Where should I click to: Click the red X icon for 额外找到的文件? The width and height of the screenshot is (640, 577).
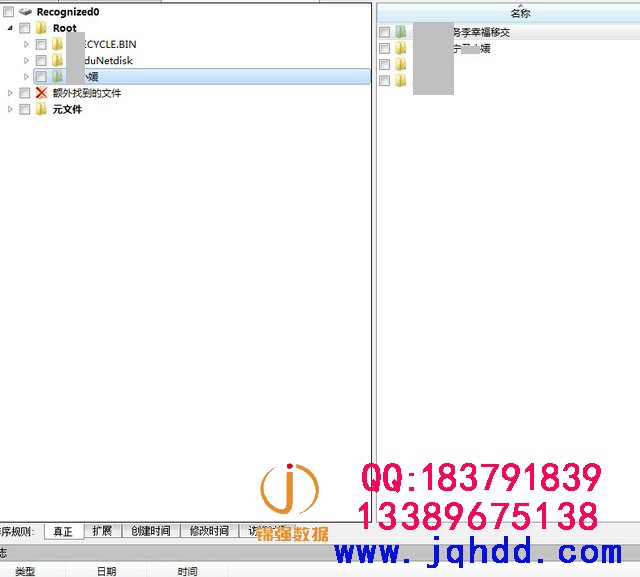coord(41,93)
